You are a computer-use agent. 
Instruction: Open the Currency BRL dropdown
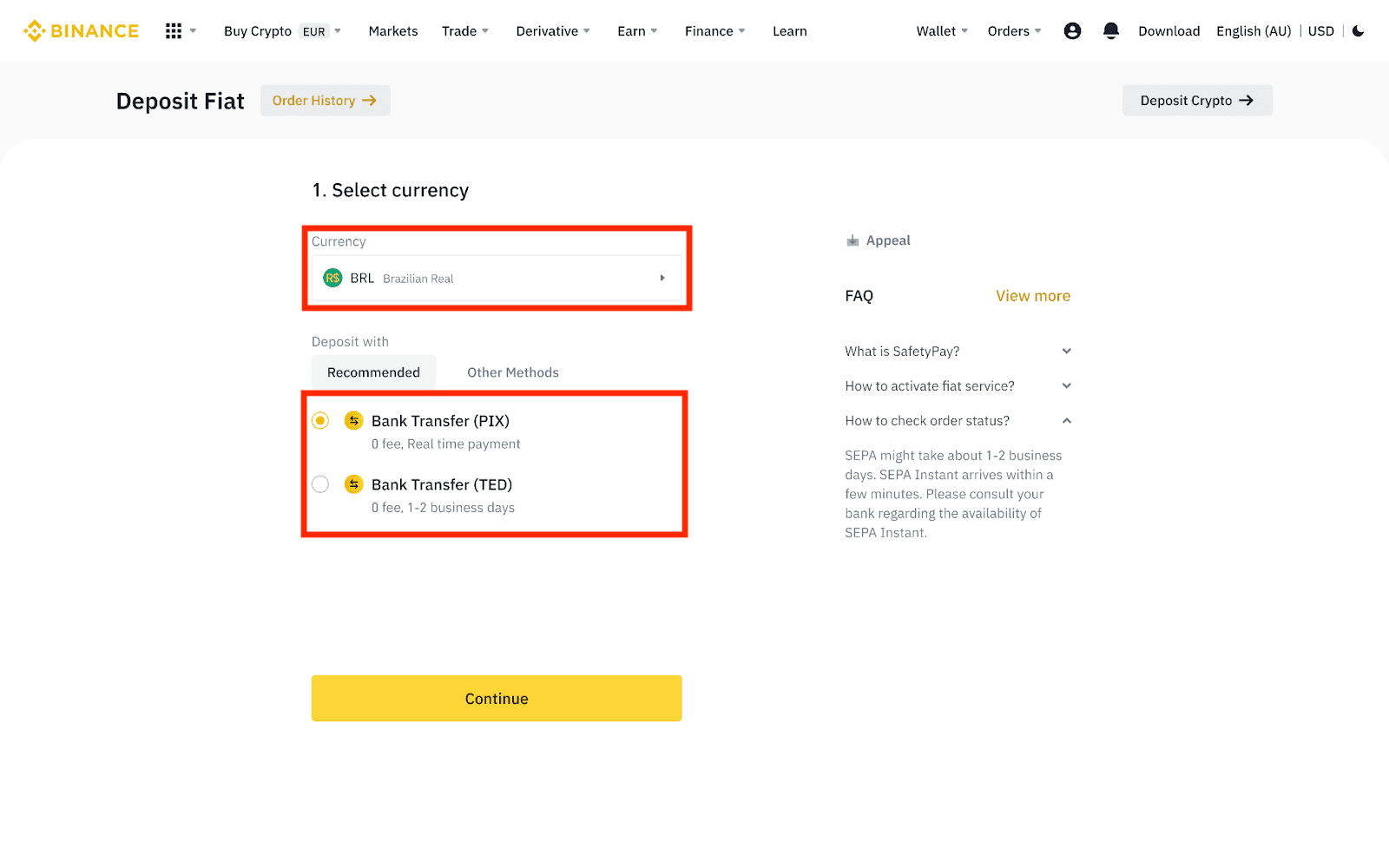tap(496, 279)
